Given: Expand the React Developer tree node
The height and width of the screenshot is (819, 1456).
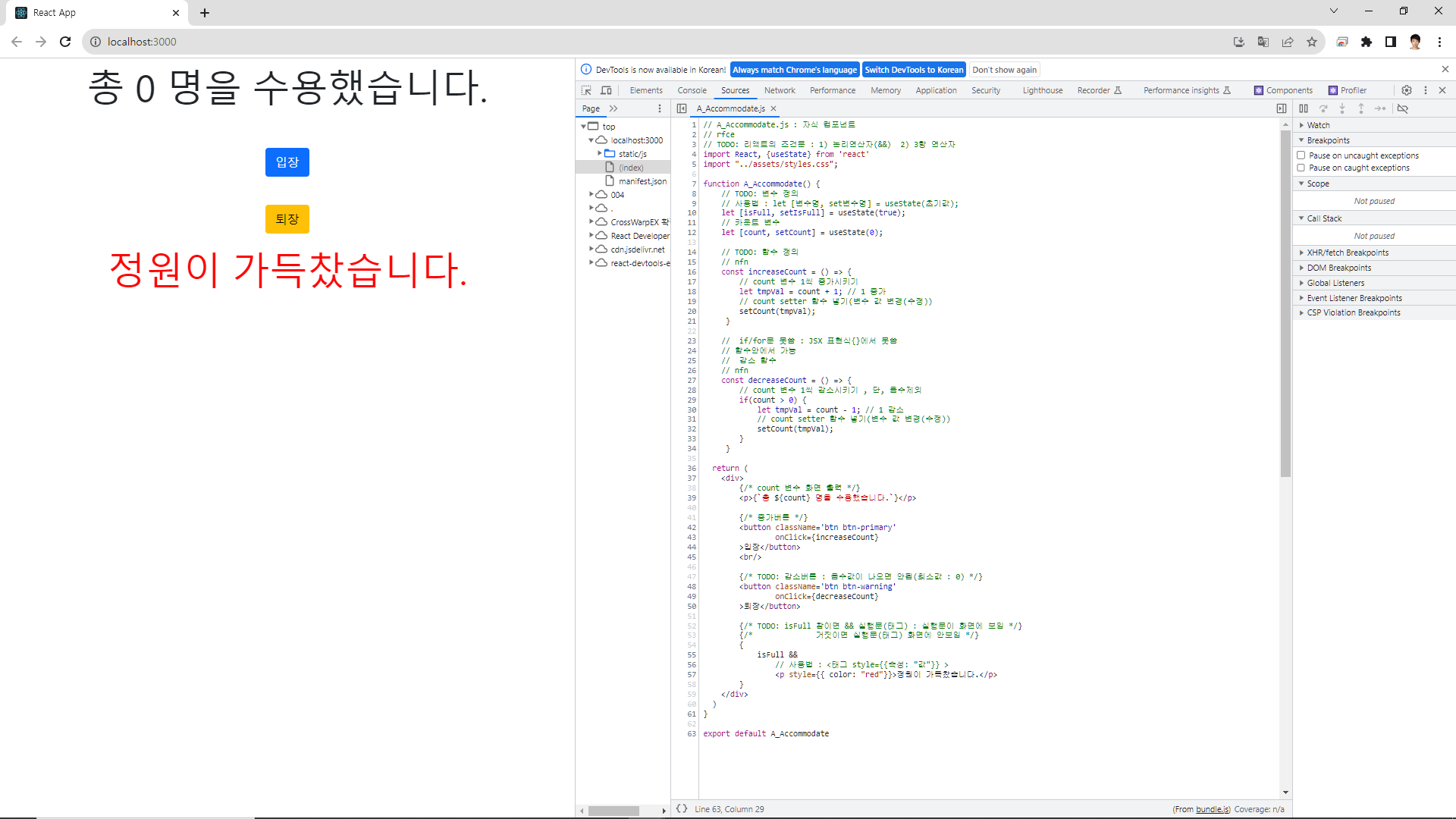Looking at the screenshot, I should (x=591, y=236).
